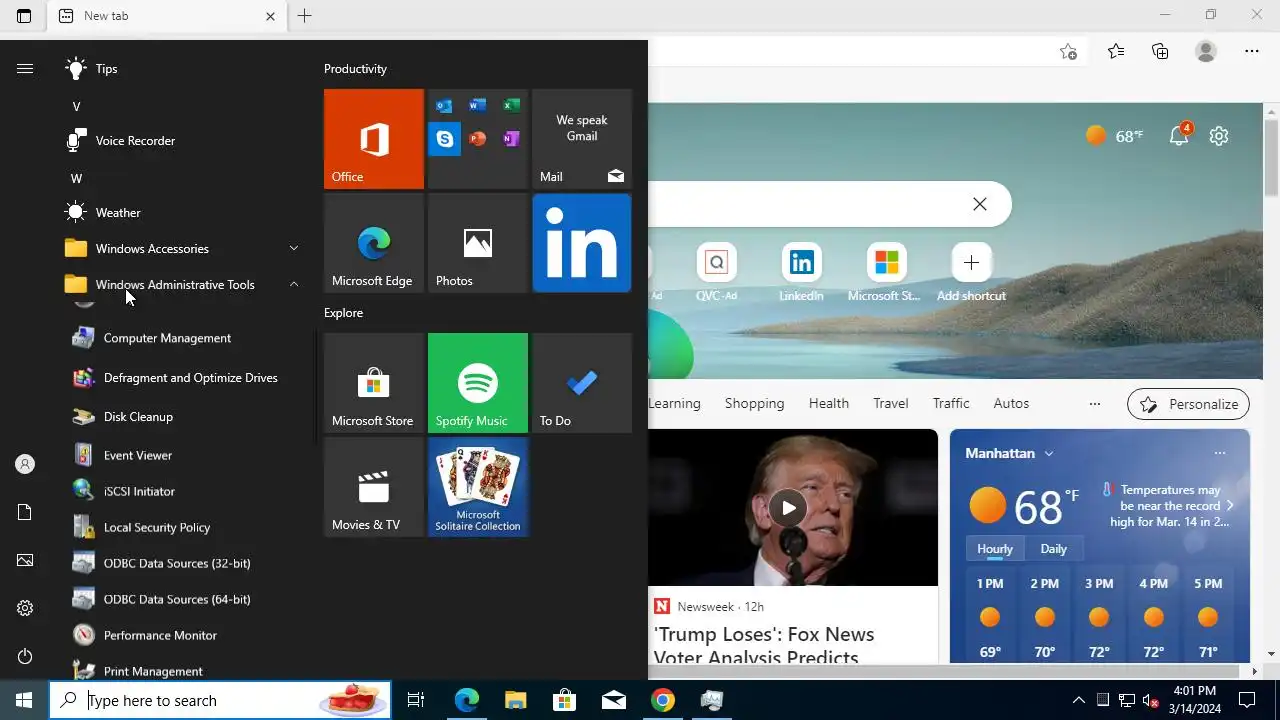
Task: Clear the Edge search box with X
Action: pyautogui.click(x=980, y=204)
